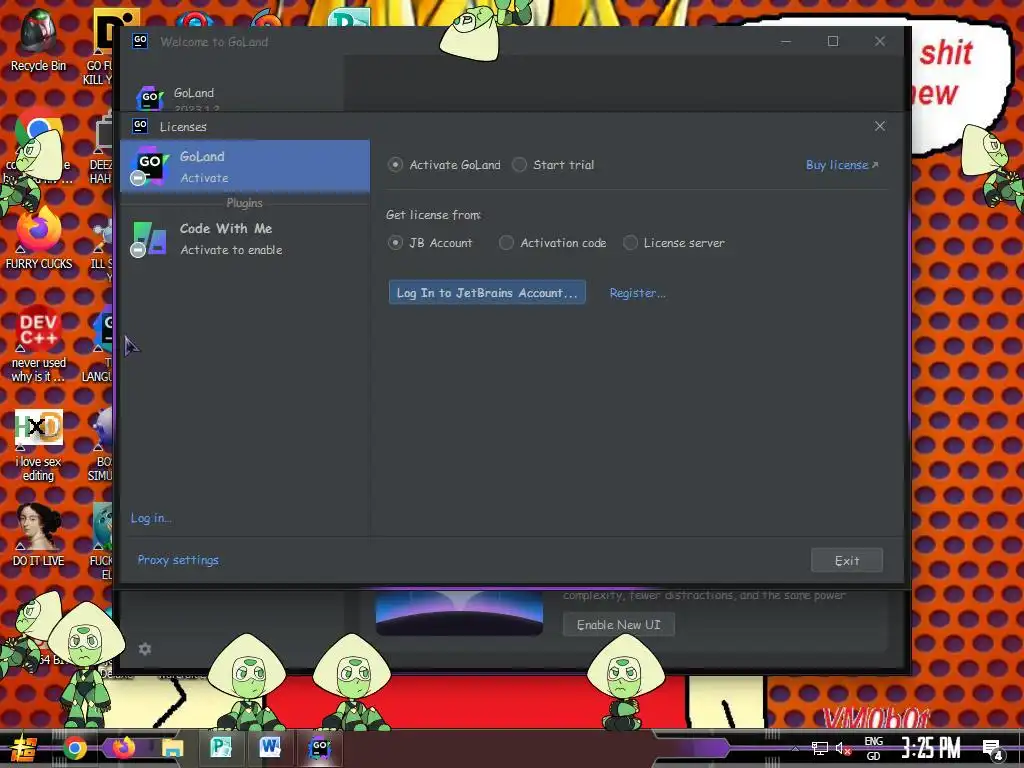This screenshot has height=768, width=1024.
Task: Click the Log in link in sidebar
Action: [151, 518]
